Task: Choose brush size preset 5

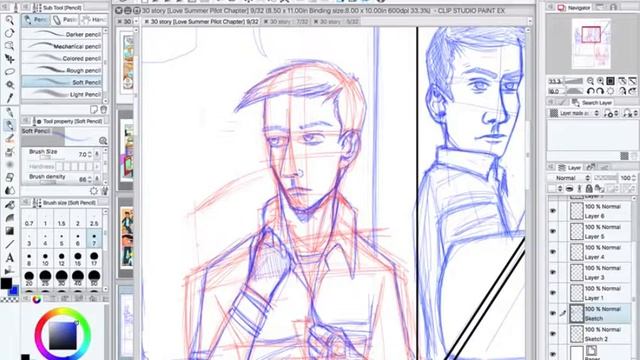Action: coord(61,239)
